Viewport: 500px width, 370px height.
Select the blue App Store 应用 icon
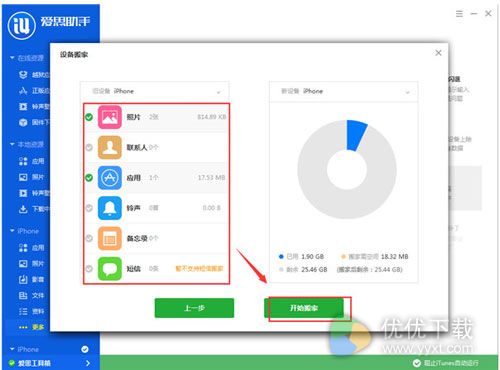click(x=110, y=178)
